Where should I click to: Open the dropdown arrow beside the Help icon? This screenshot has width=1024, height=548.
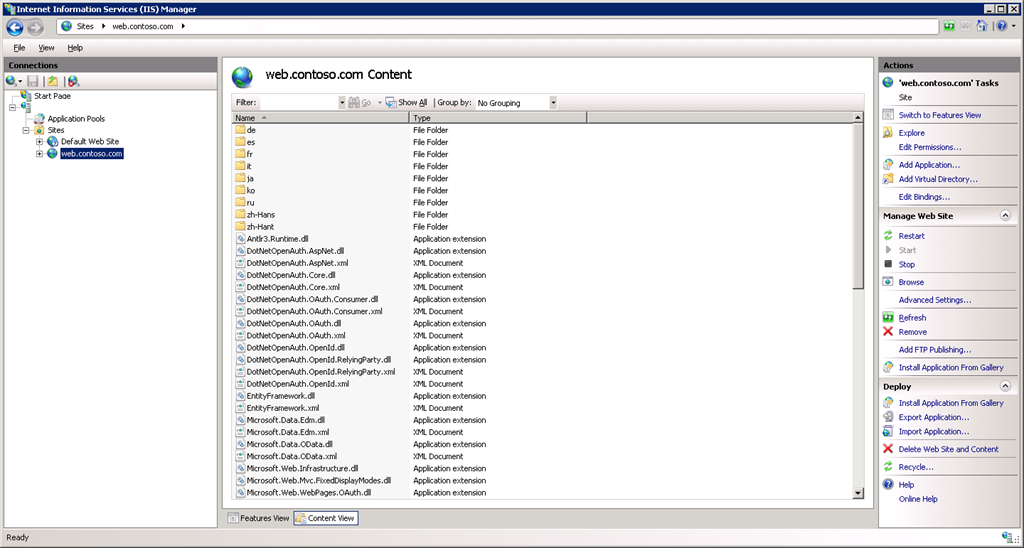click(1012, 27)
